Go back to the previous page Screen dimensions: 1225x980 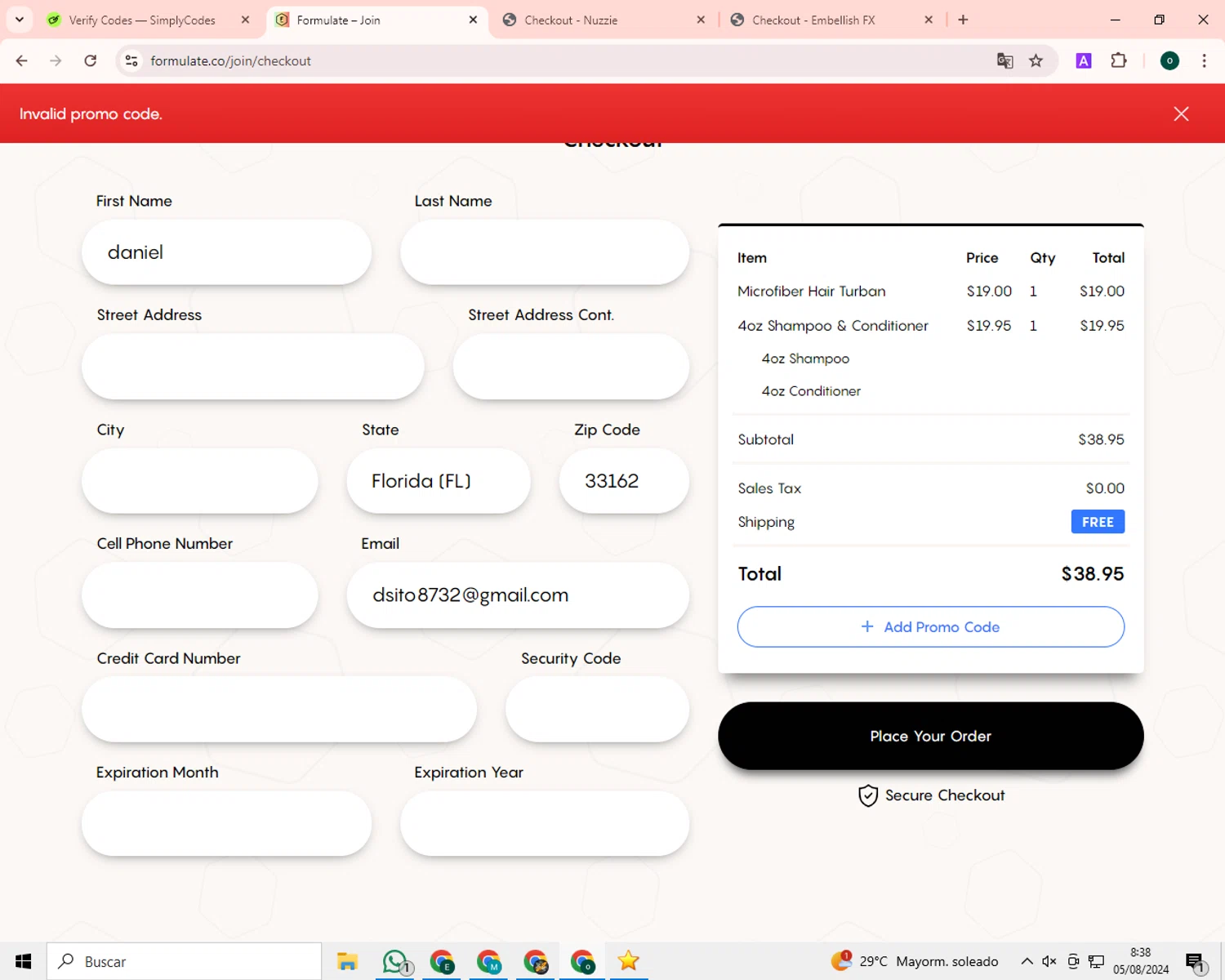pos(22,60)
